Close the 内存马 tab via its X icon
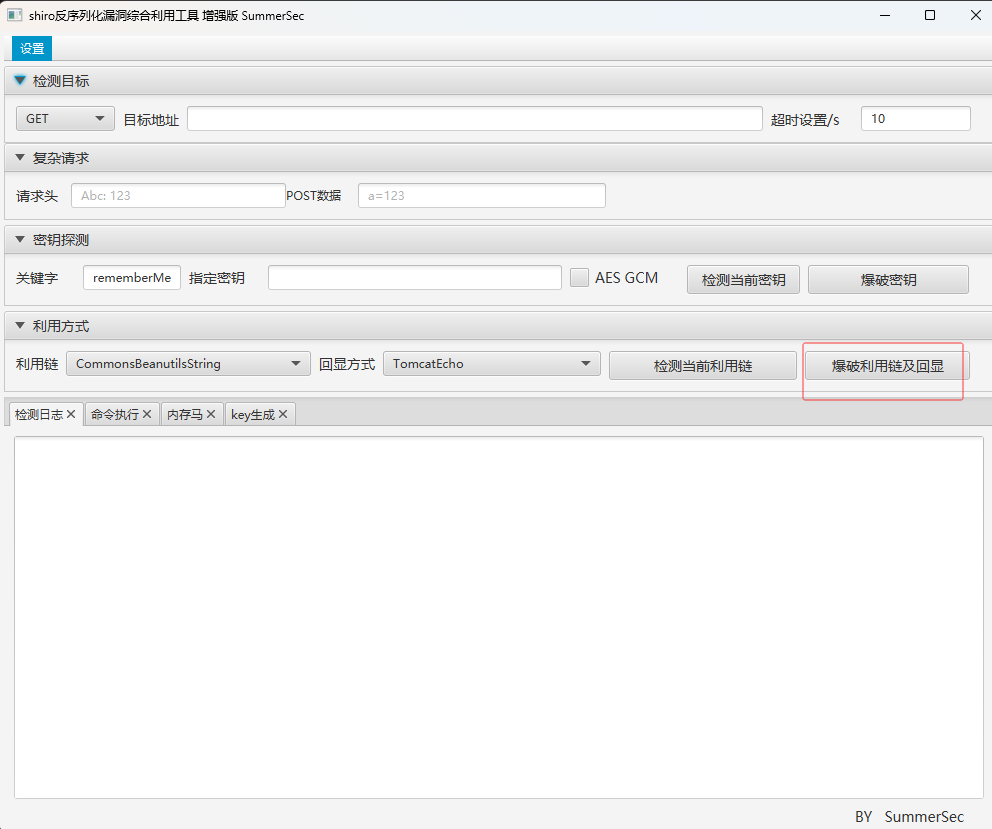Image resolution: width=992 pixels, height=829 pixels. [x=211, y=414]
